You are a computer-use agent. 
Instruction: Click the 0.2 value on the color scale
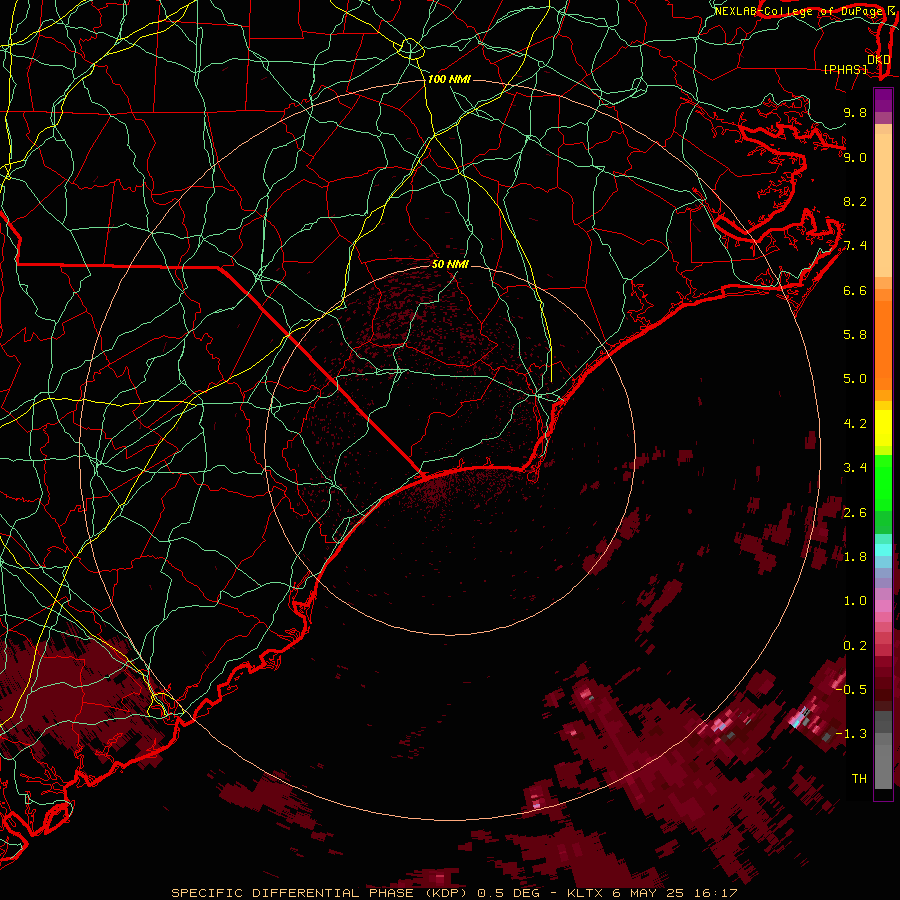coord(855,646)
